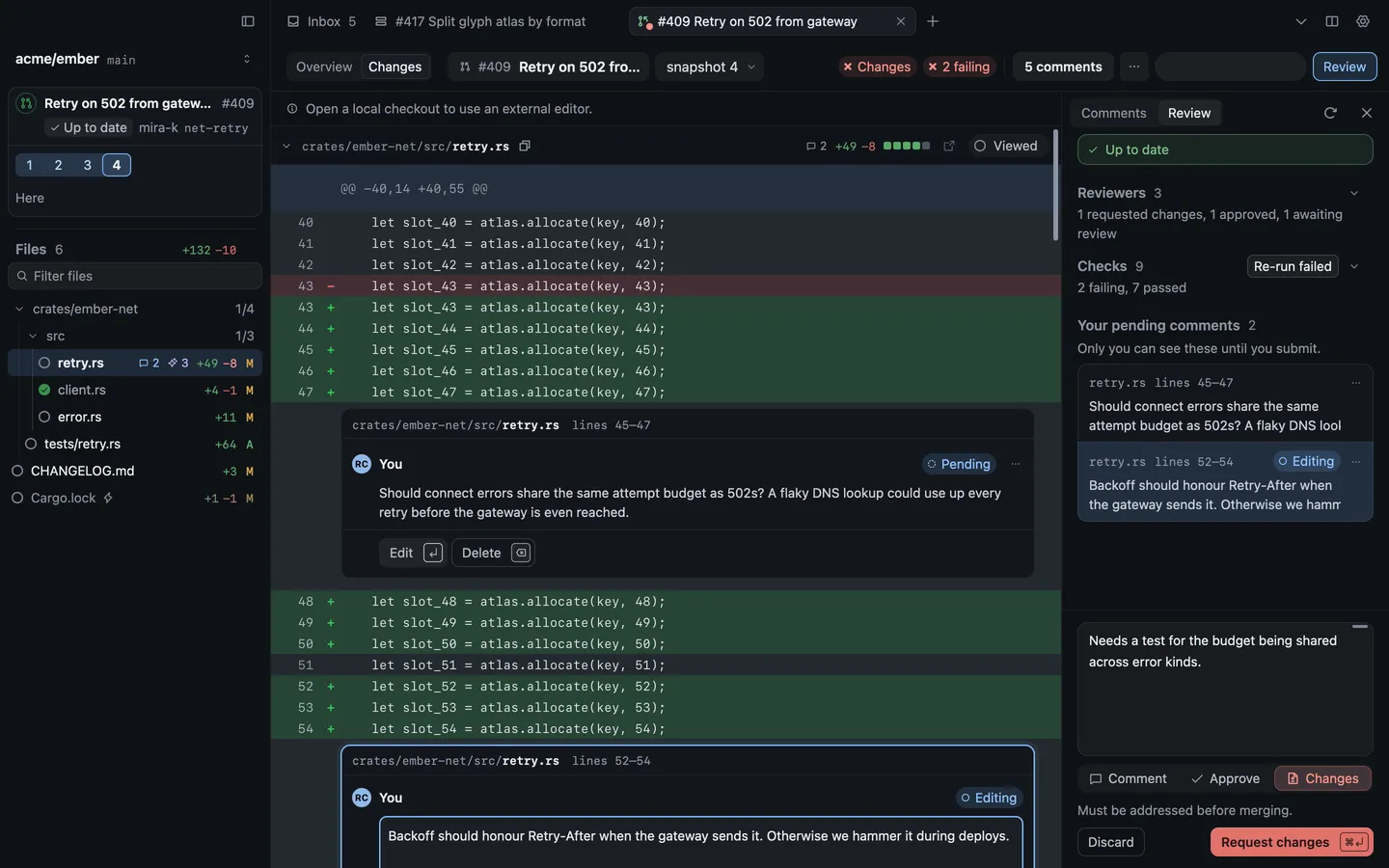The height and width of the screenshot is (868, 1389).
Task: Copy the retry.rs file path
Action: pos(525,147)
